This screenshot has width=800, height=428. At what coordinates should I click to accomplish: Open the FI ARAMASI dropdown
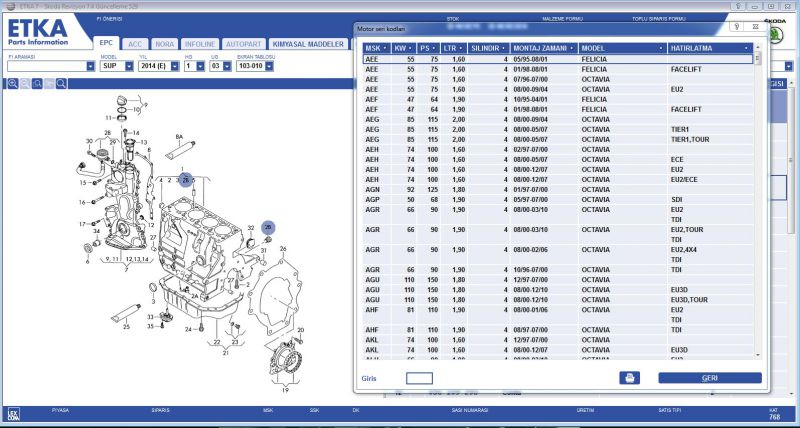click(90, 66)
